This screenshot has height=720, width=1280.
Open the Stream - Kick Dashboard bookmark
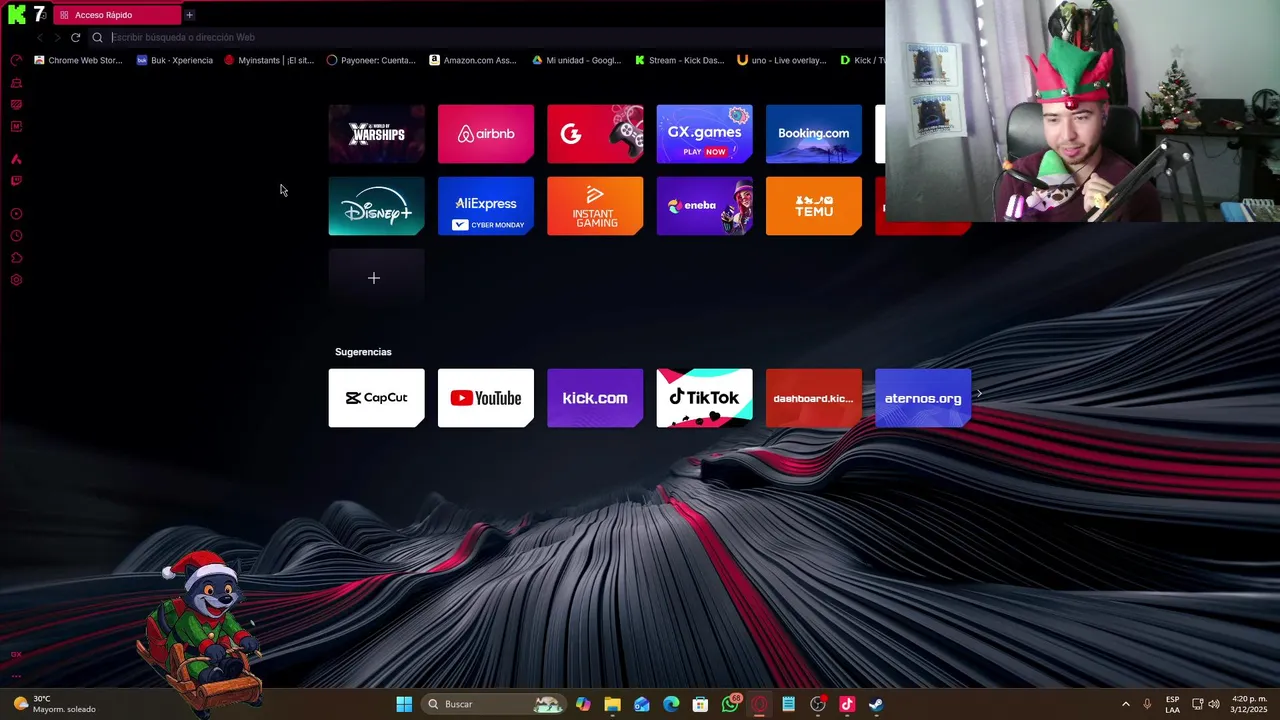(x=679, y=60)
